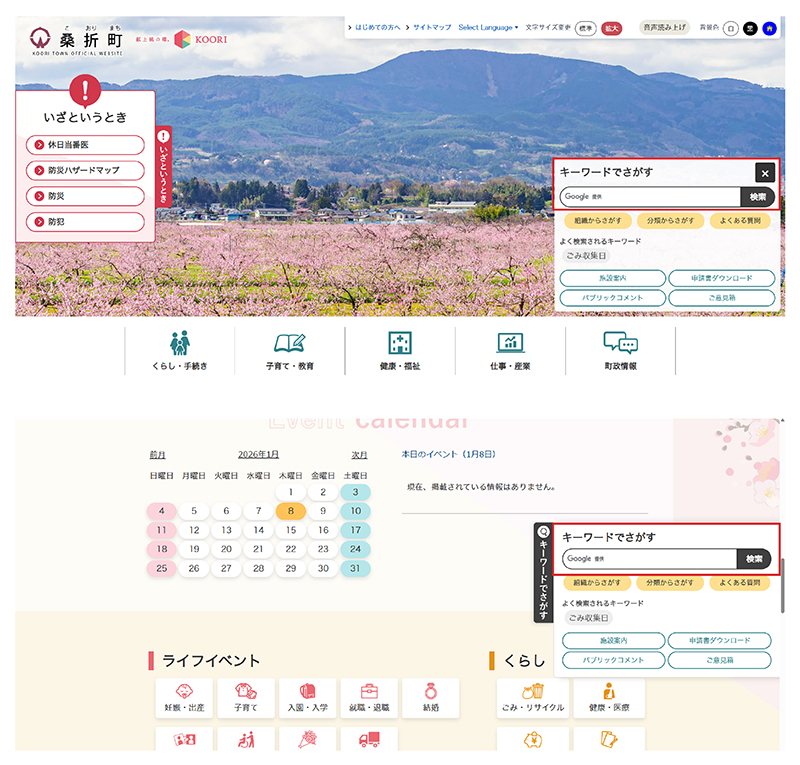Select the 妊娠・出産 life event icon
Image resolution: width=800 pixels, height=765 pixels.
184,699
